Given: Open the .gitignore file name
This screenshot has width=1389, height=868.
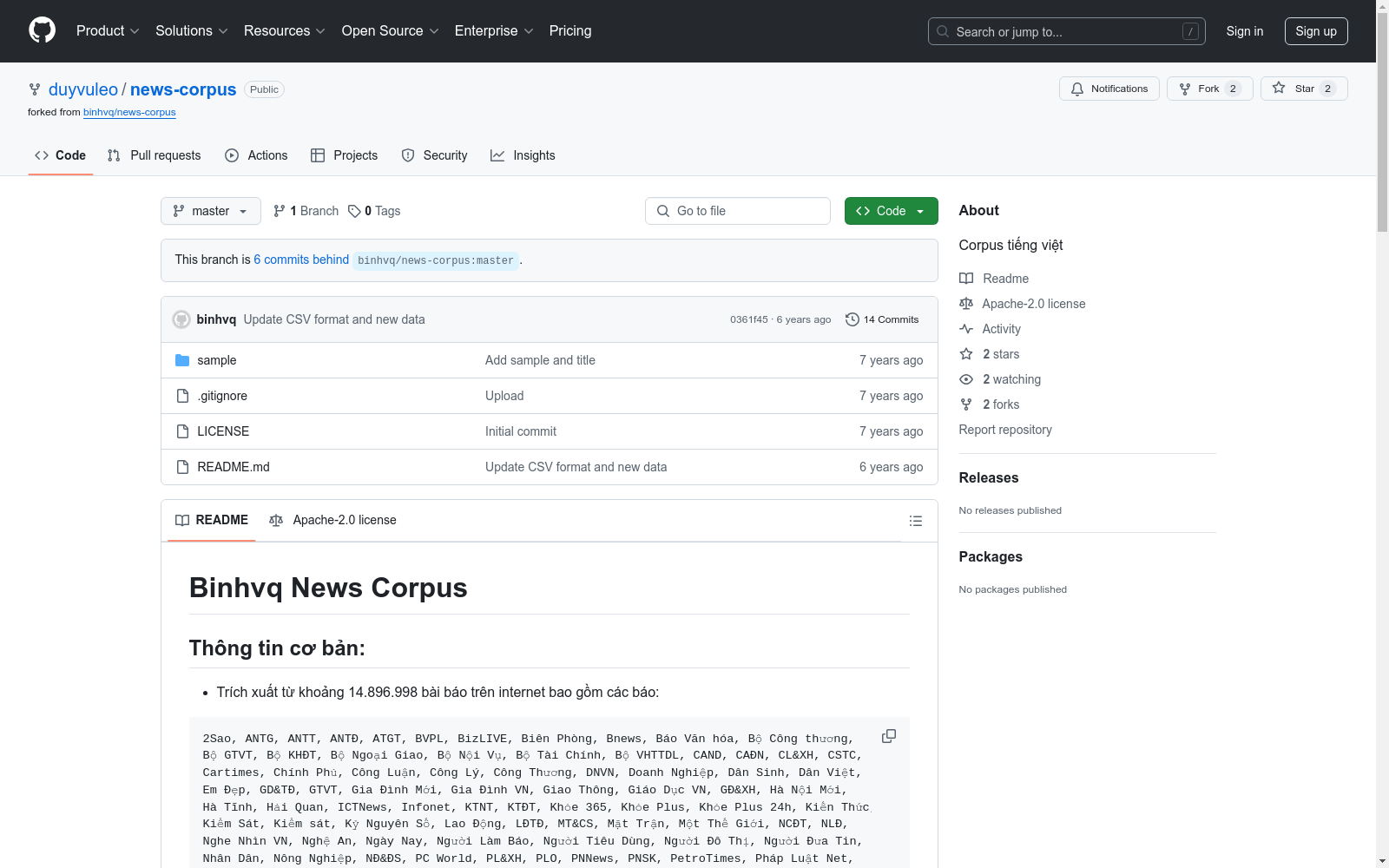Looking at the screenshot, I should [222, 396].
